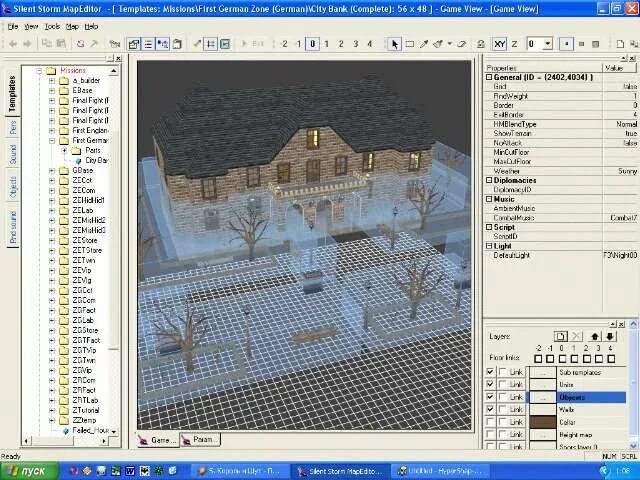This screenshot has height=480, width=640.
Task: Expand the EBase folder in tree
Action: click(52, 90)
